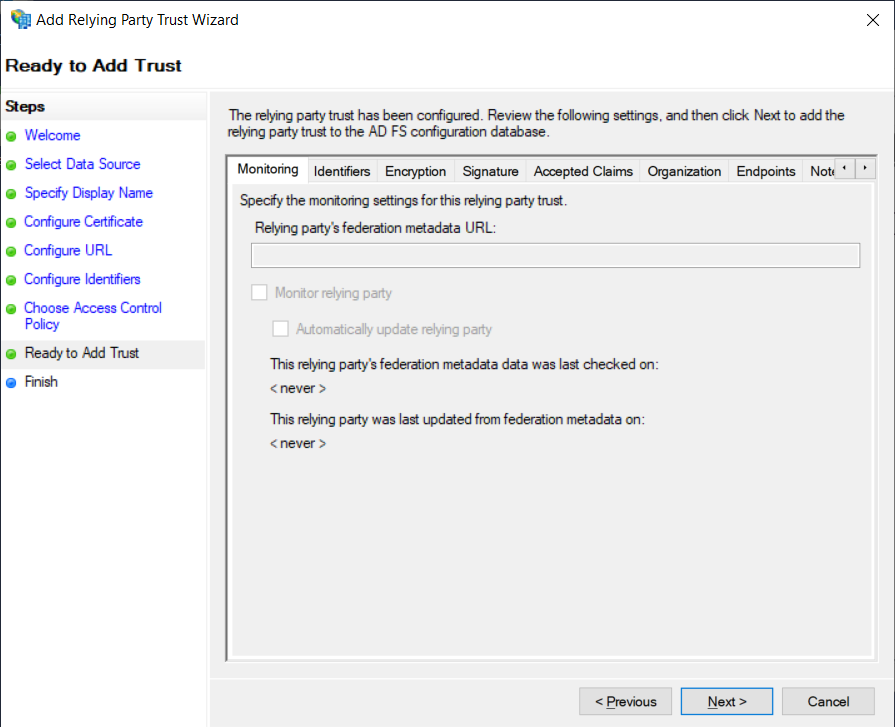The image size is (895, 727).
Task: Open the Organization tab
Action: (x=684, y=171)
